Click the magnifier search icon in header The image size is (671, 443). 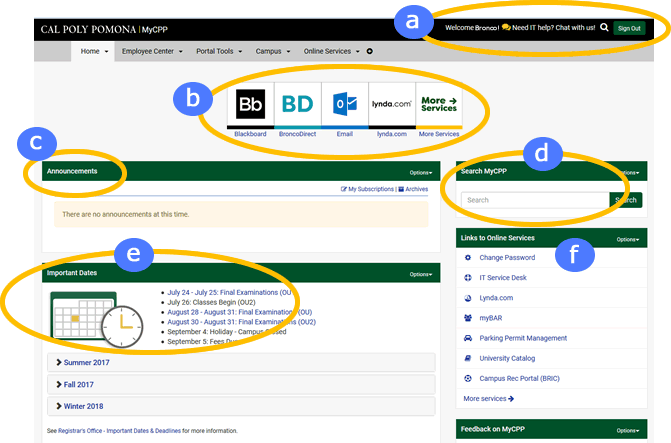pyautogui.click(x=604, y=27)
